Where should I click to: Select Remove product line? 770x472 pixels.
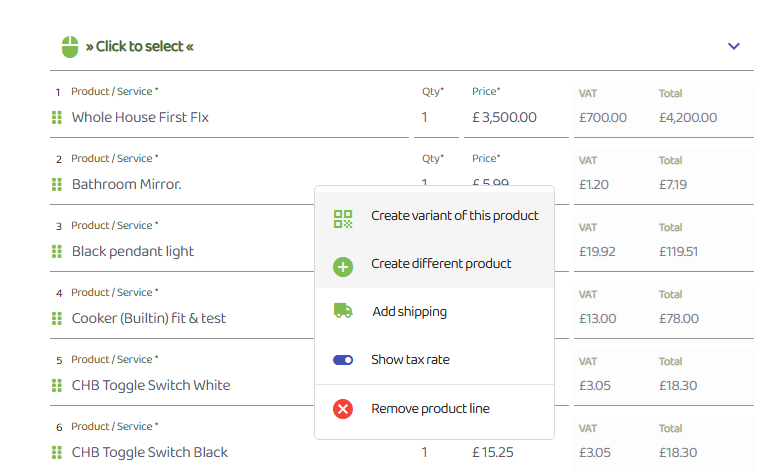tap(435, 409)
